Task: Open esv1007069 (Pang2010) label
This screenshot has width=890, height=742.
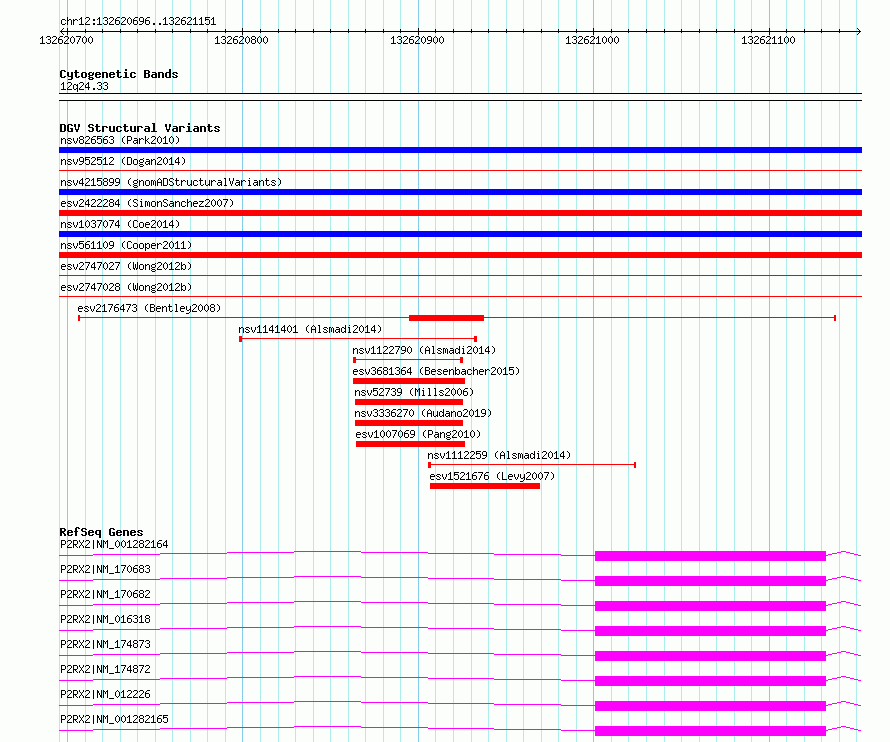Action: (x=418, y=434)
